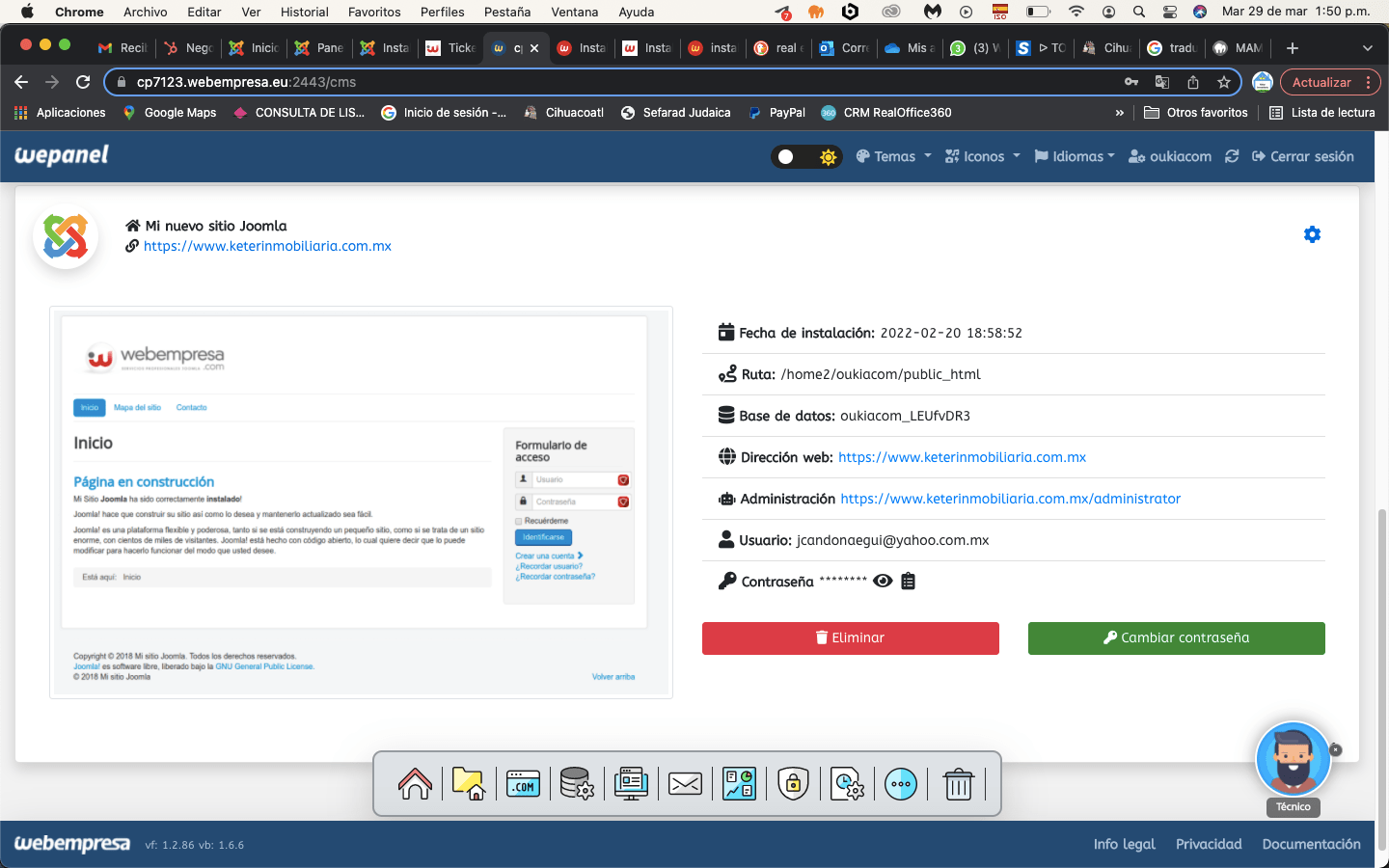Bookmark page with star icon
1389x868 pixels.
[1224, 82]
